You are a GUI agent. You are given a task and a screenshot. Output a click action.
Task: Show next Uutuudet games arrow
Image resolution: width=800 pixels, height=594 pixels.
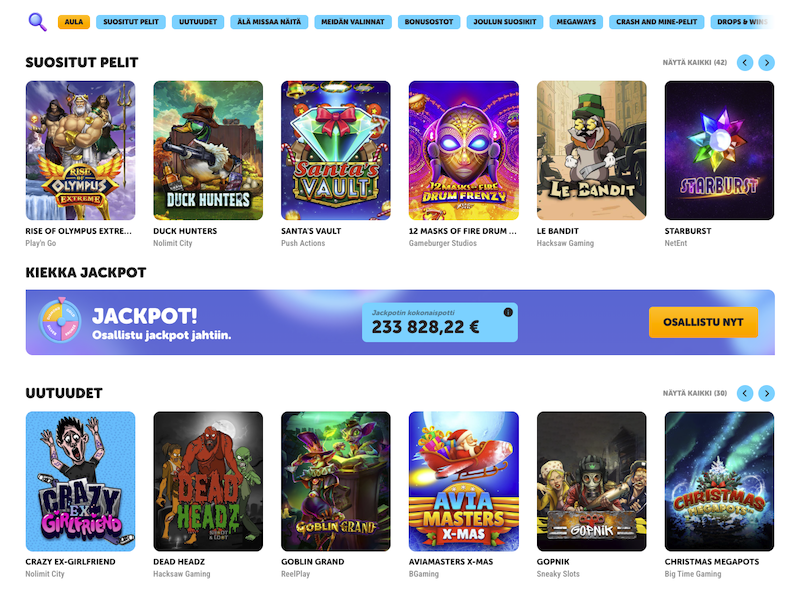(766, 393)
